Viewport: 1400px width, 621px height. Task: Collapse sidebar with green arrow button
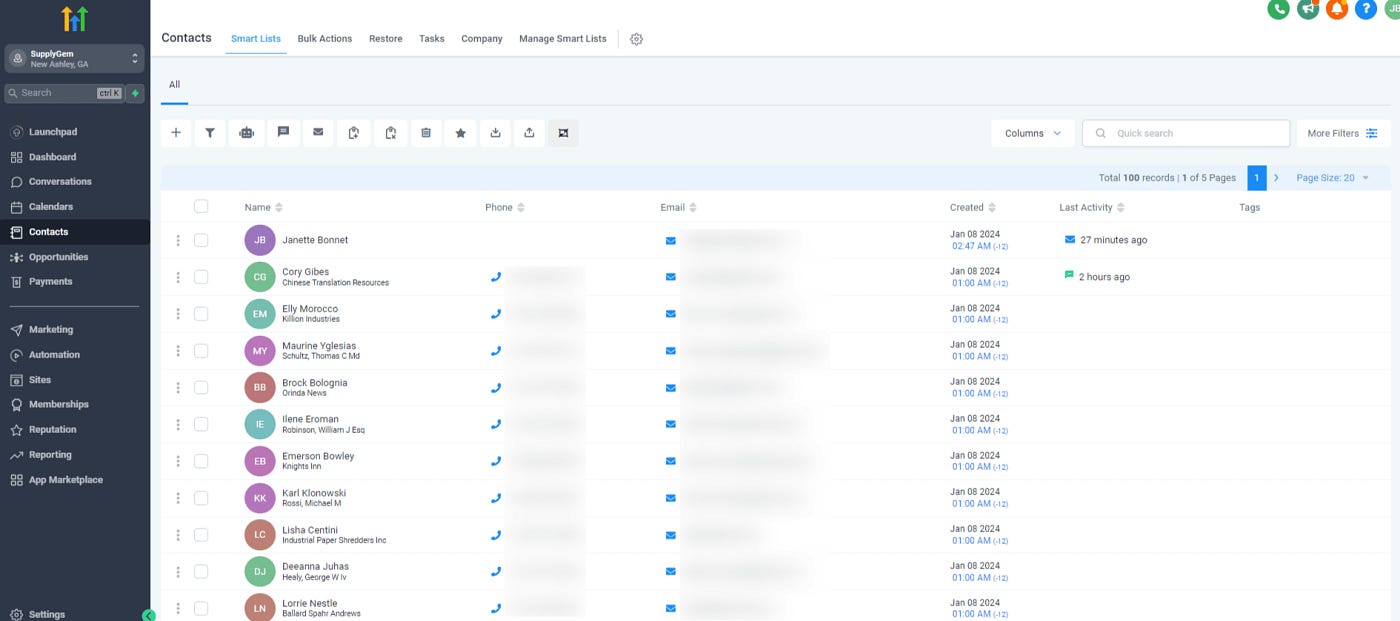149,615
